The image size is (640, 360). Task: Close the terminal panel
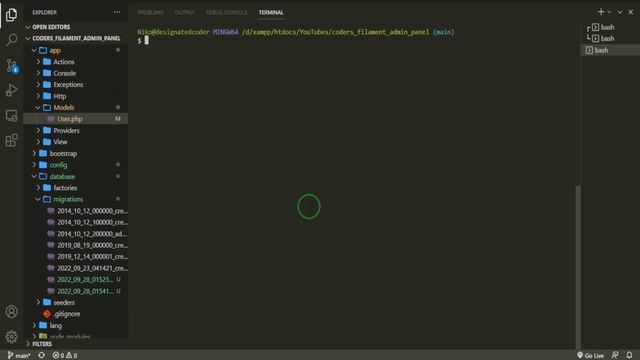[631, 12]
